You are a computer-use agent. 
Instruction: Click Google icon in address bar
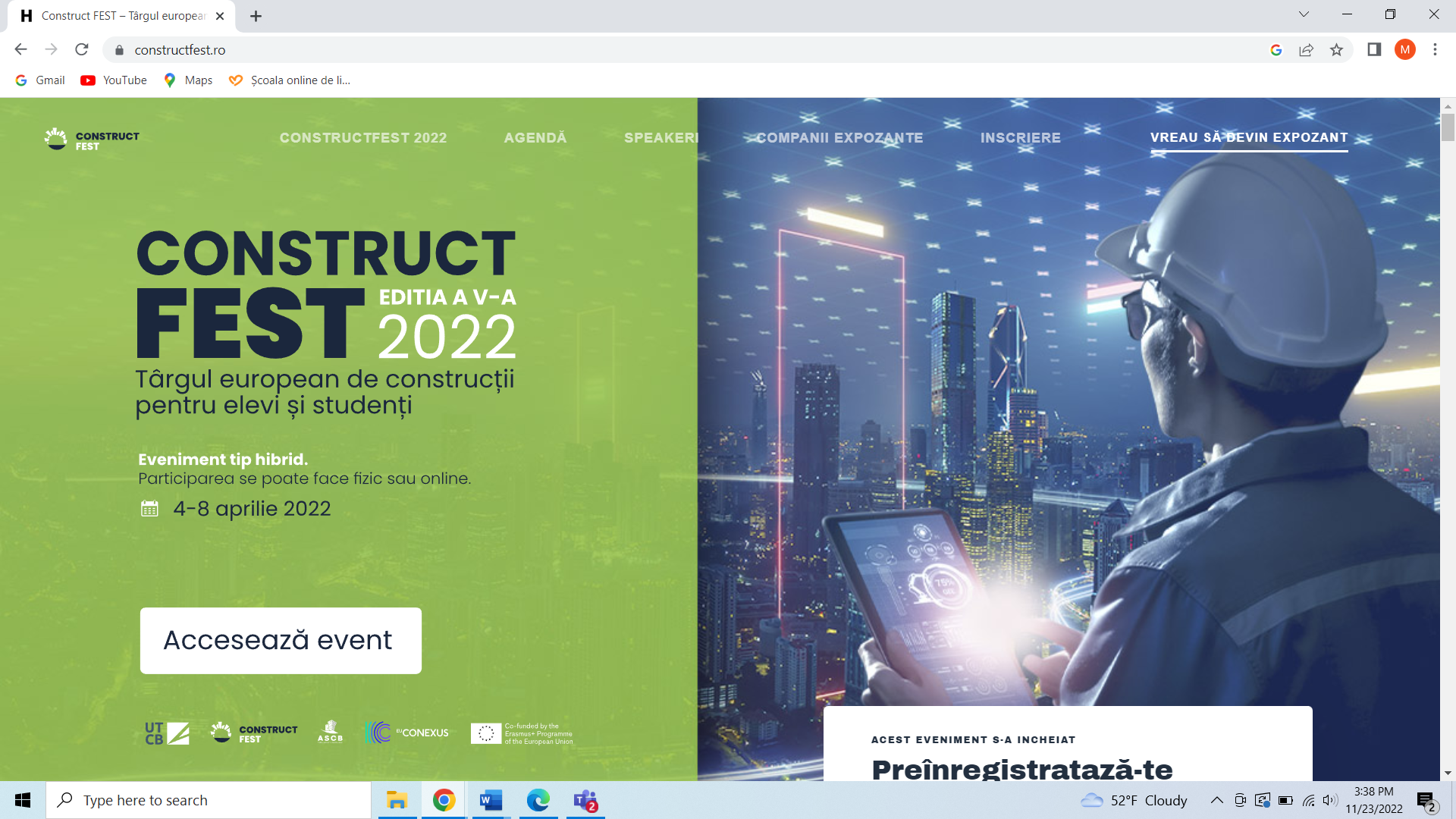click(x=1276, y=50)
